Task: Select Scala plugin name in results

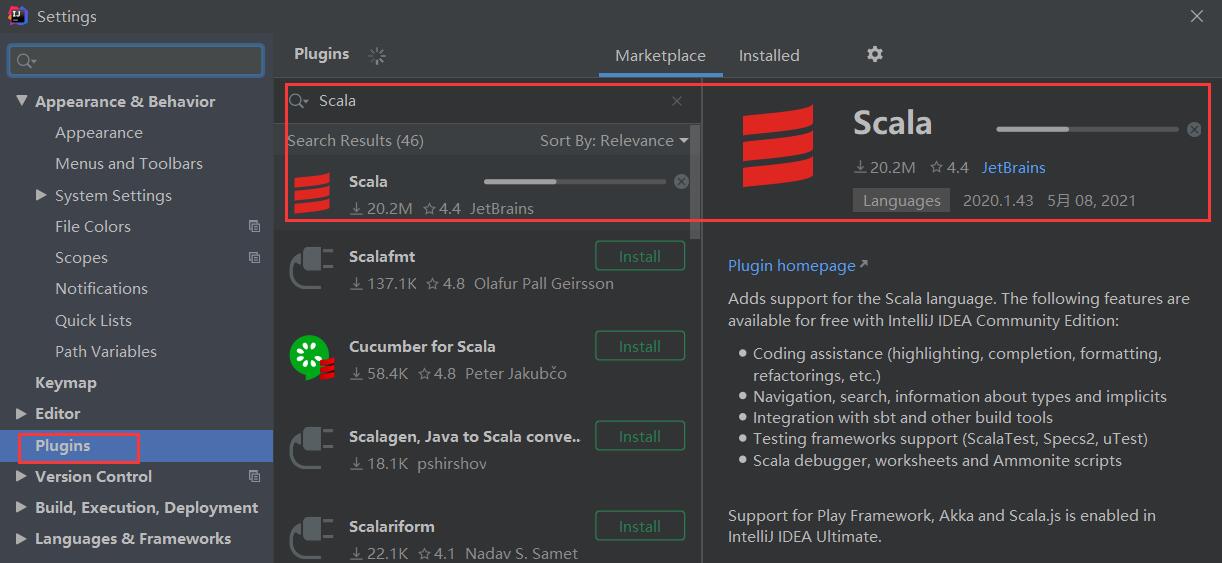Action: coord(368,181)
